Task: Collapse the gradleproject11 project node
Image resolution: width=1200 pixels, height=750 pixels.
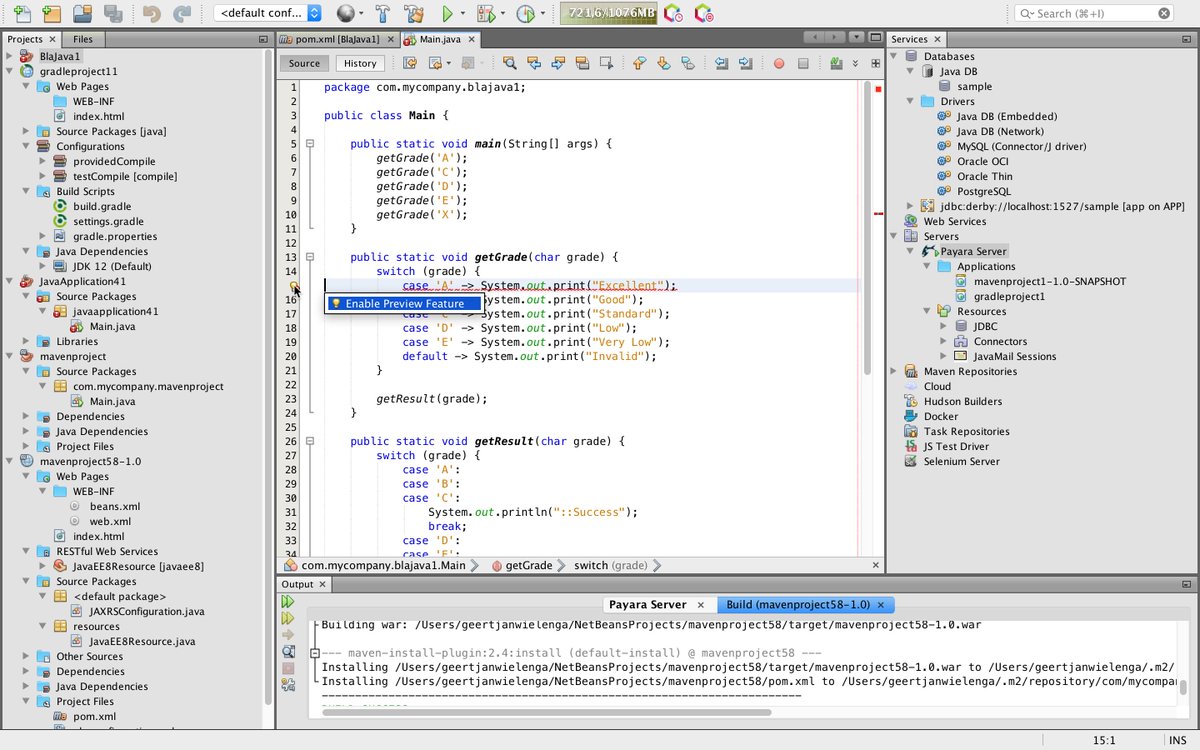Action: pos(10,71)
